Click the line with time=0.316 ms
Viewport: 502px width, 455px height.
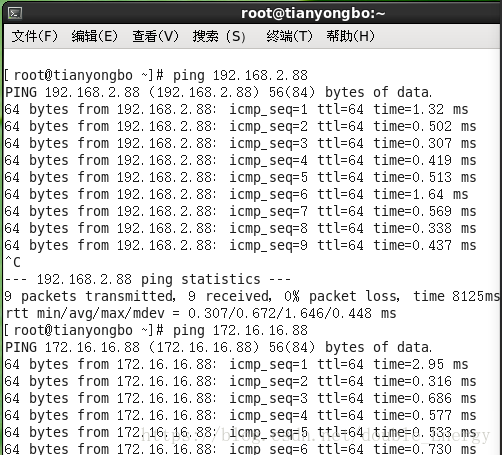tap(240, 381)
